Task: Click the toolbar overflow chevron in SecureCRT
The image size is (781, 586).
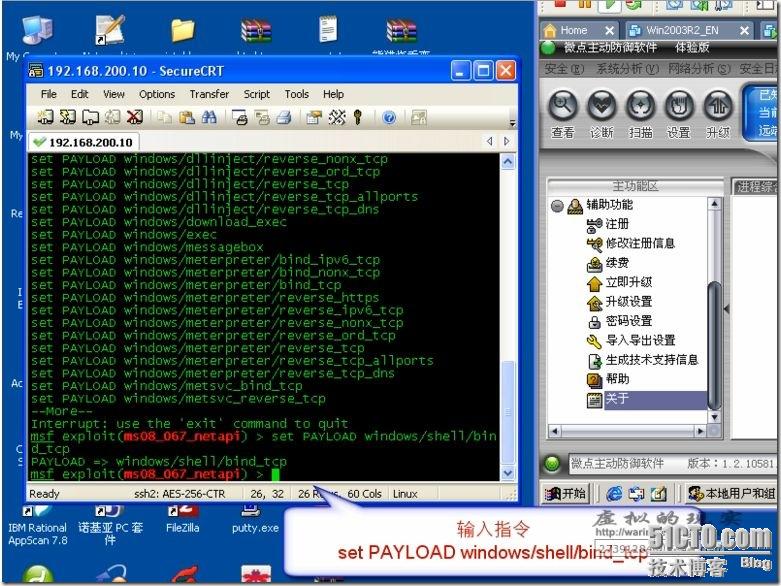Action: coord(512,122)
